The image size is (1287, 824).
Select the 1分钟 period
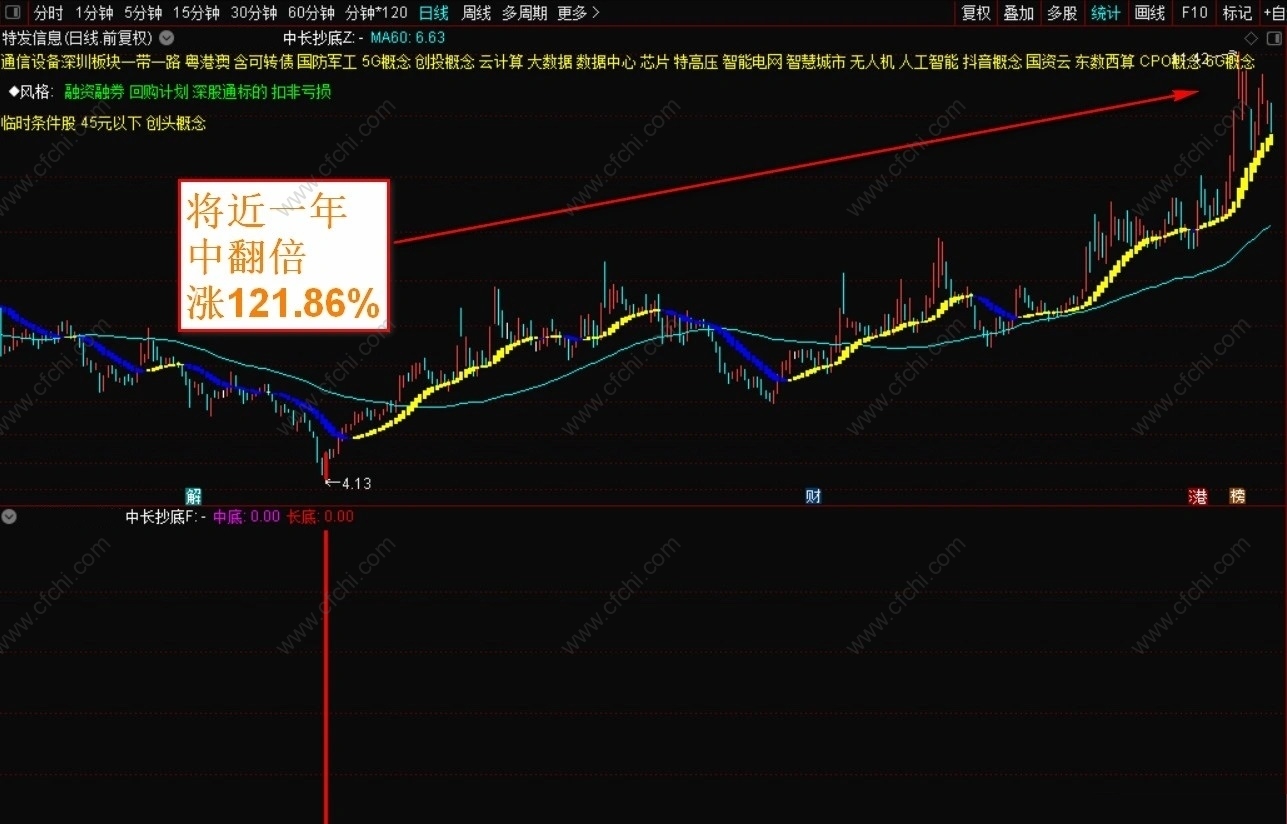pos(94,13)
